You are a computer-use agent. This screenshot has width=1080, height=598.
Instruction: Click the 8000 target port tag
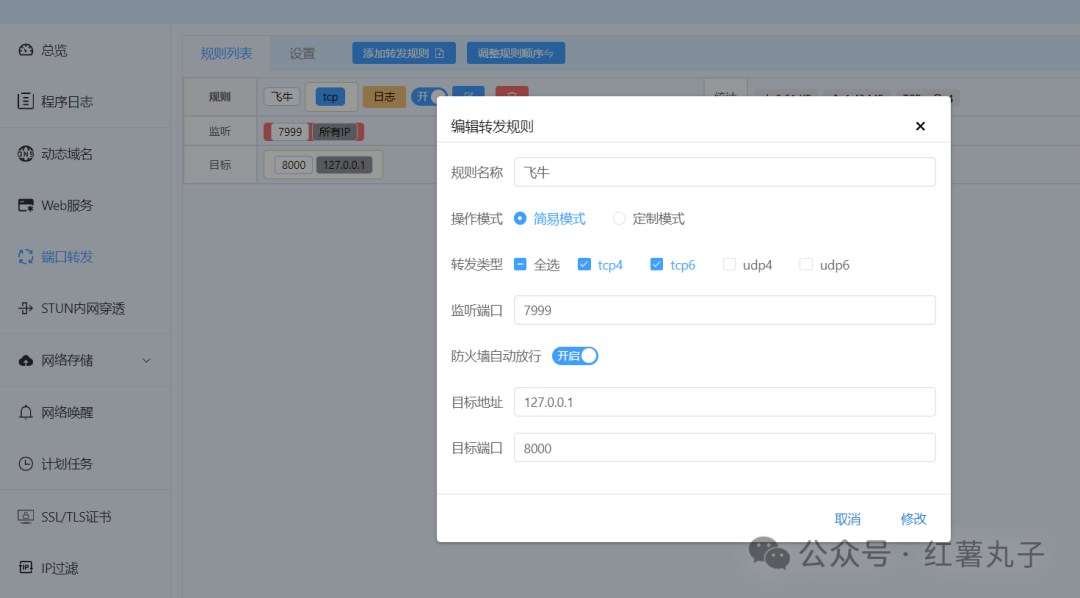click(x=293, y=165)
